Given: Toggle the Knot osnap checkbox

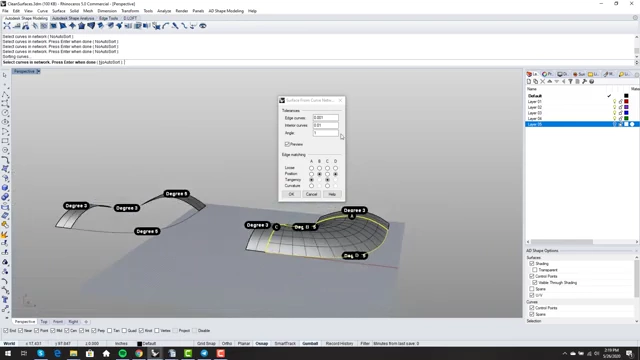Looking at the screenshot, I should (x=141, y=331).
